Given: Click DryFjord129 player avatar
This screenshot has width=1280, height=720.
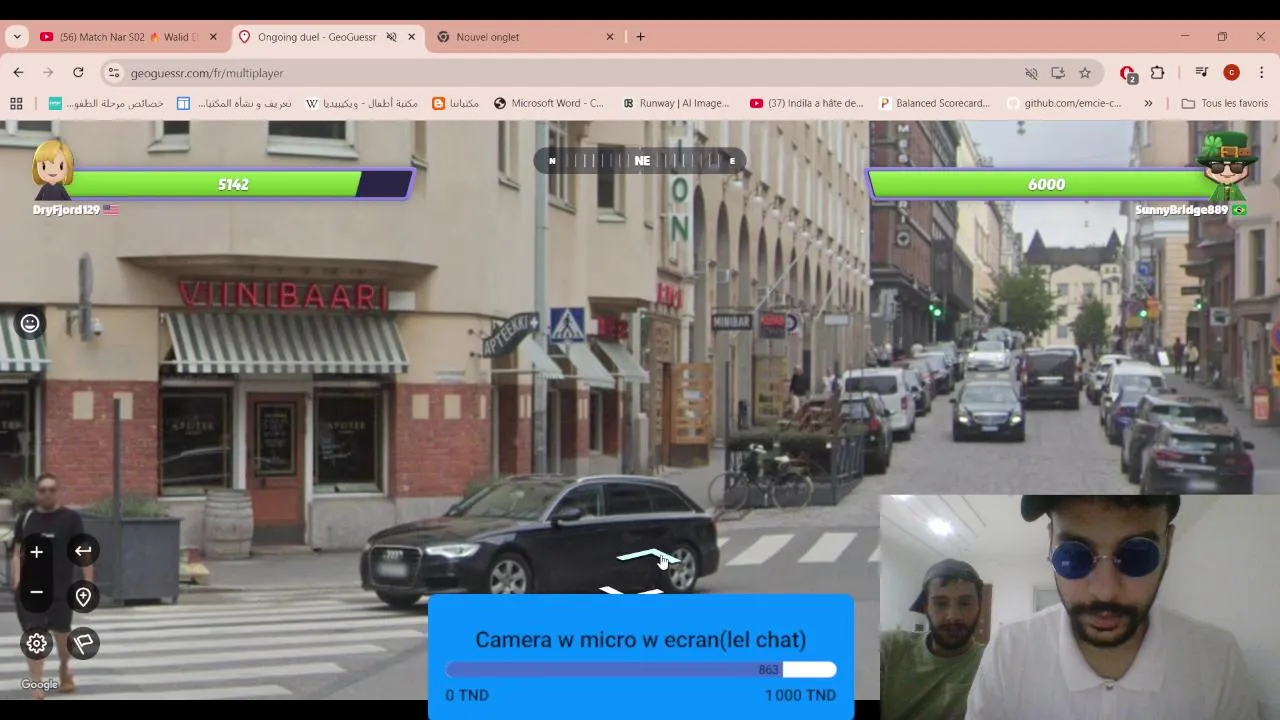Looking at the screenshot, I should pos(52,172).
